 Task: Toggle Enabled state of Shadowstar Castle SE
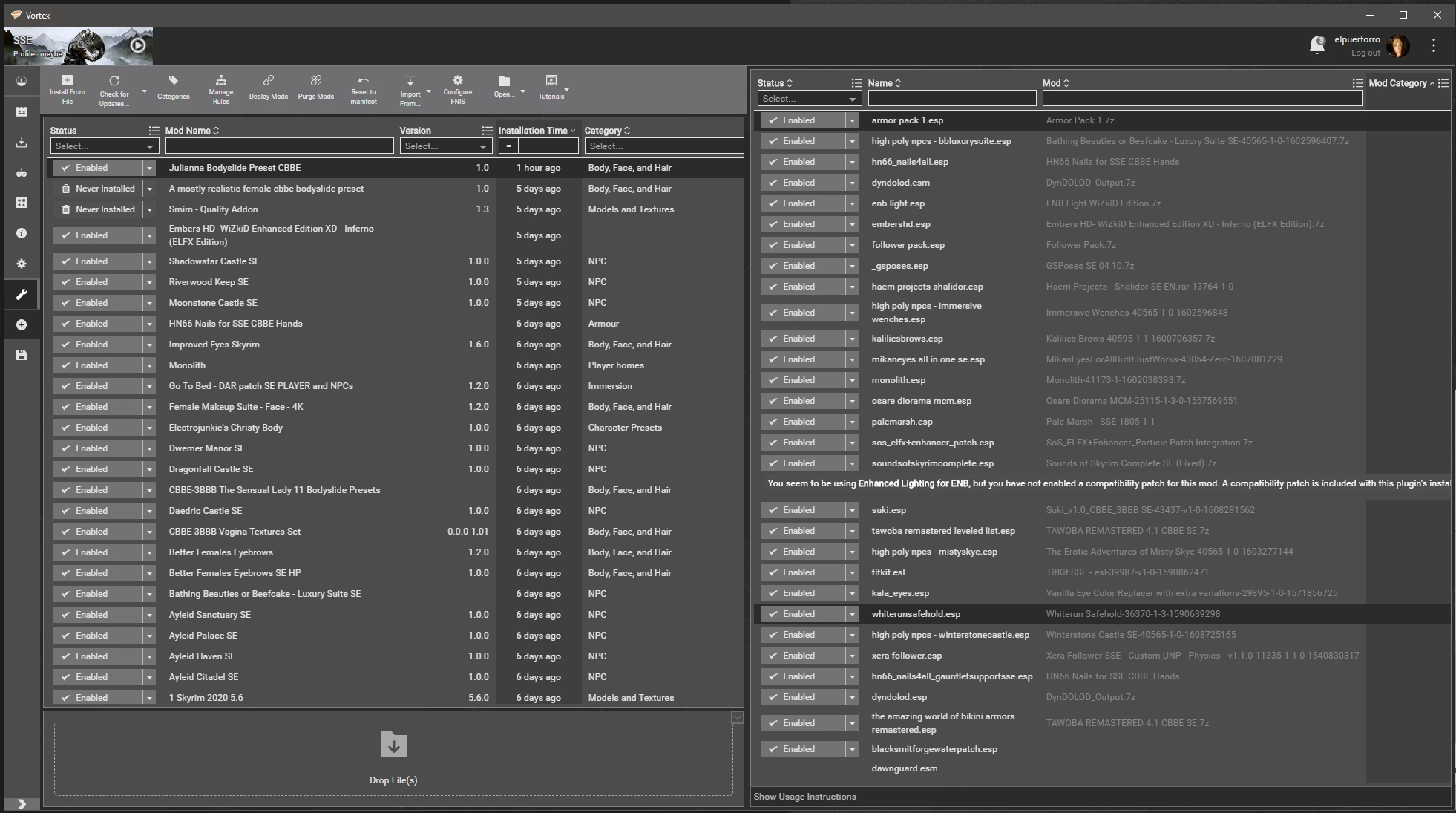coord(97,261)
